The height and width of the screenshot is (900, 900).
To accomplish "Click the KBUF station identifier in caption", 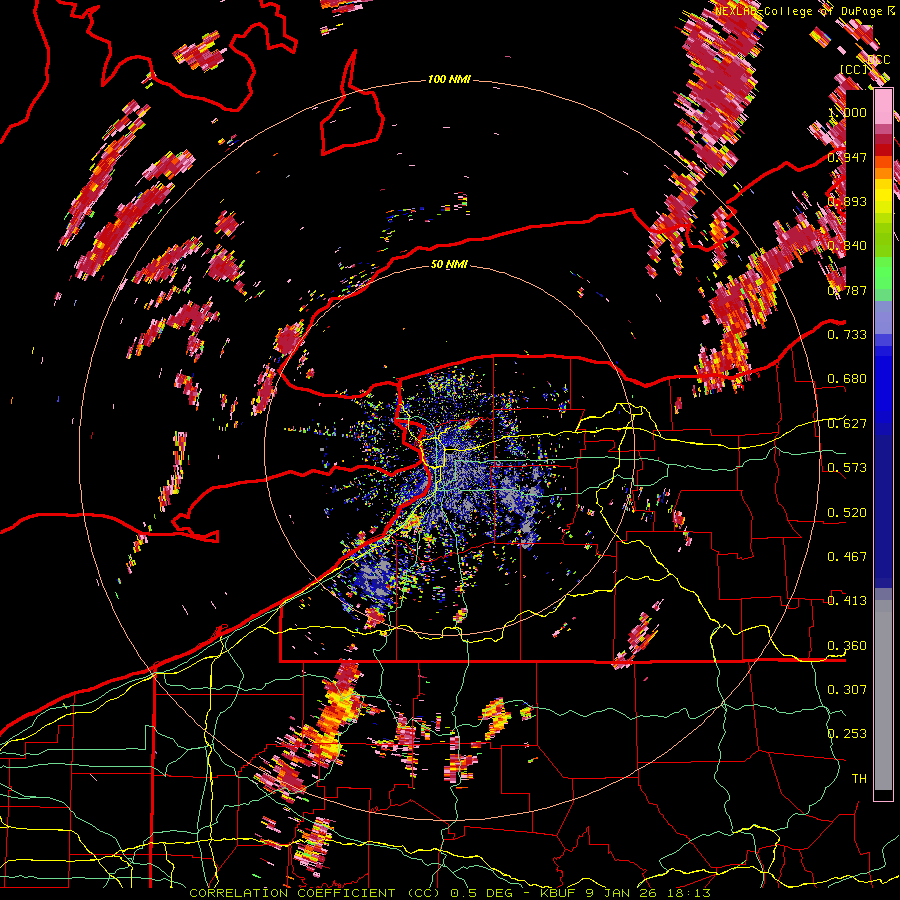I will pyautogui.click(x=558, y=893).
